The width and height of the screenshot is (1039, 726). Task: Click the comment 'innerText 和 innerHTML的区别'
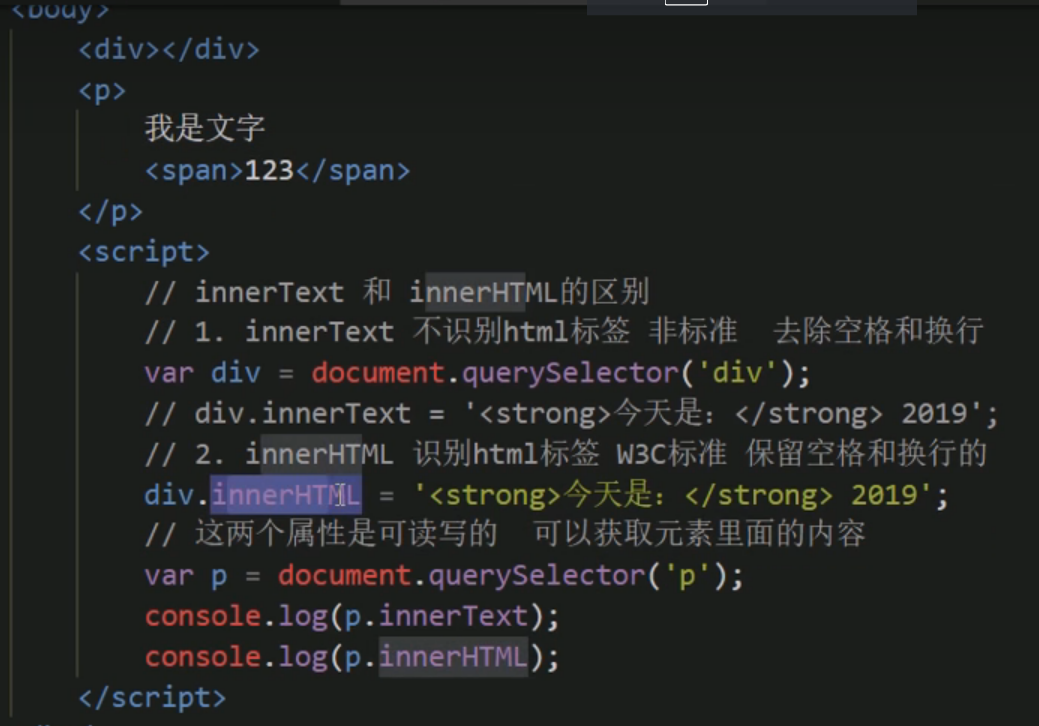click(x=397, y=292)
